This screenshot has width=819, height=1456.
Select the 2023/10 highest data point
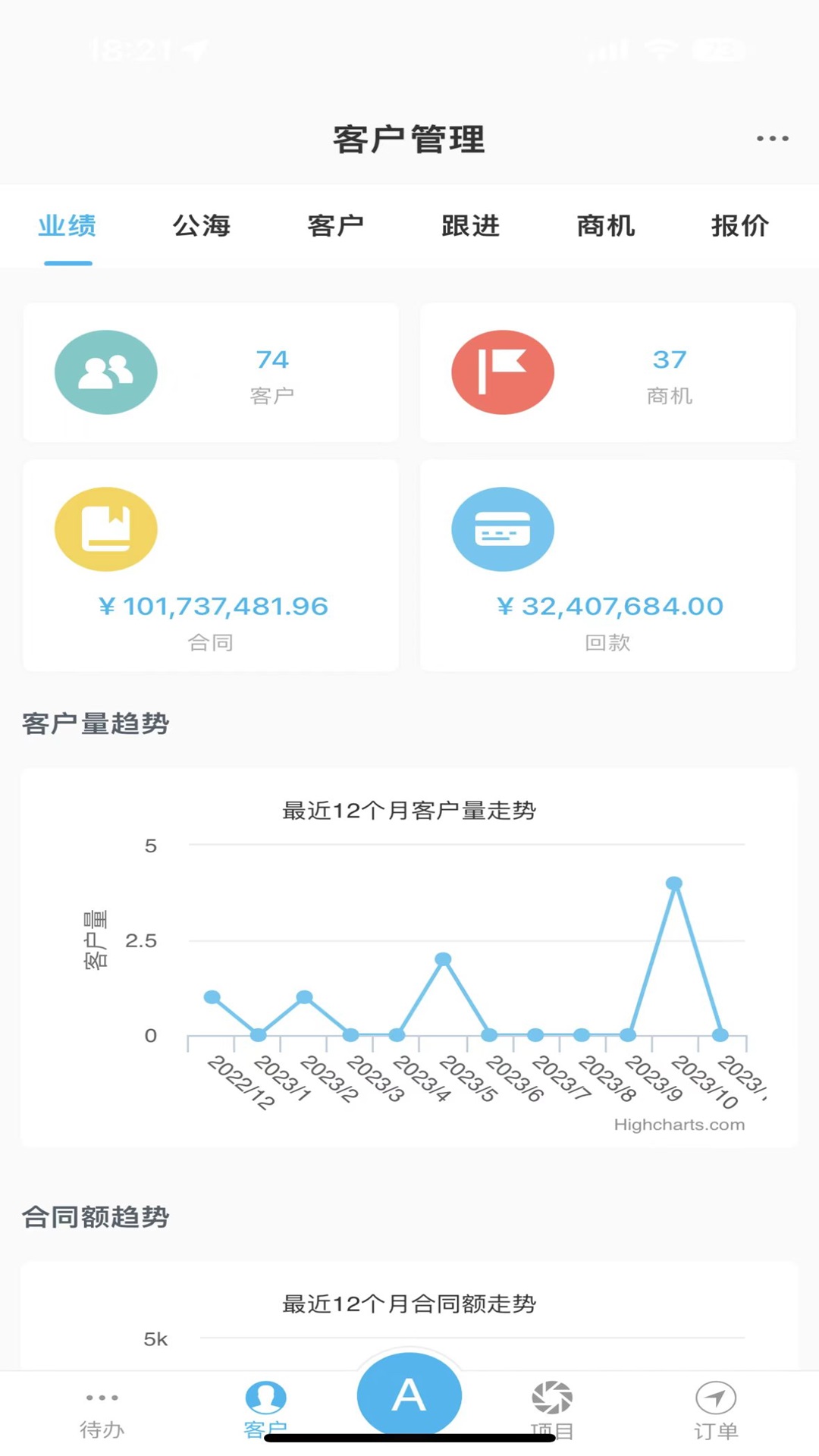[674, 883]
